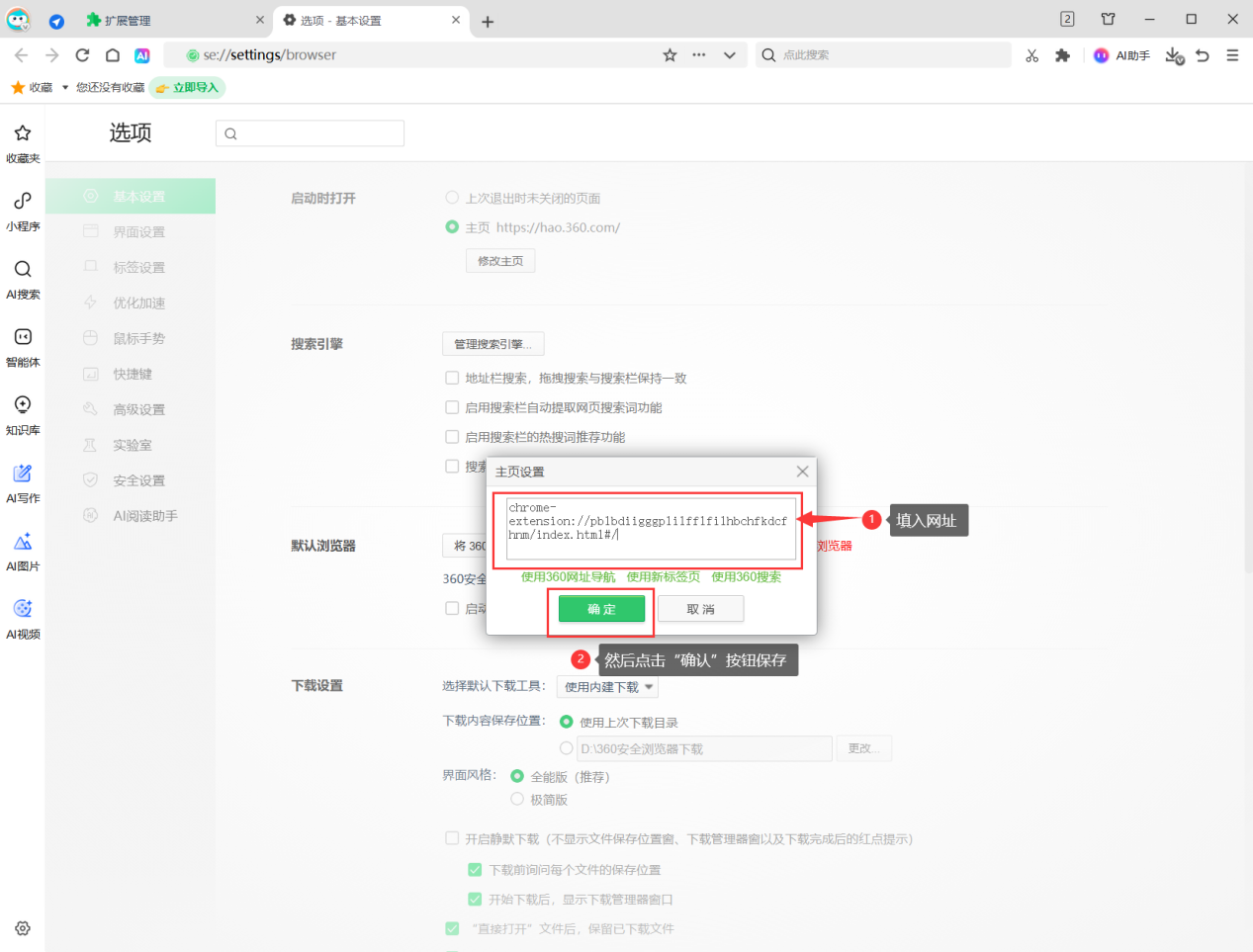The height and width of the screenshot is (952, 1253).
Task: Bookmark page with the star icon
Action: 670,55
